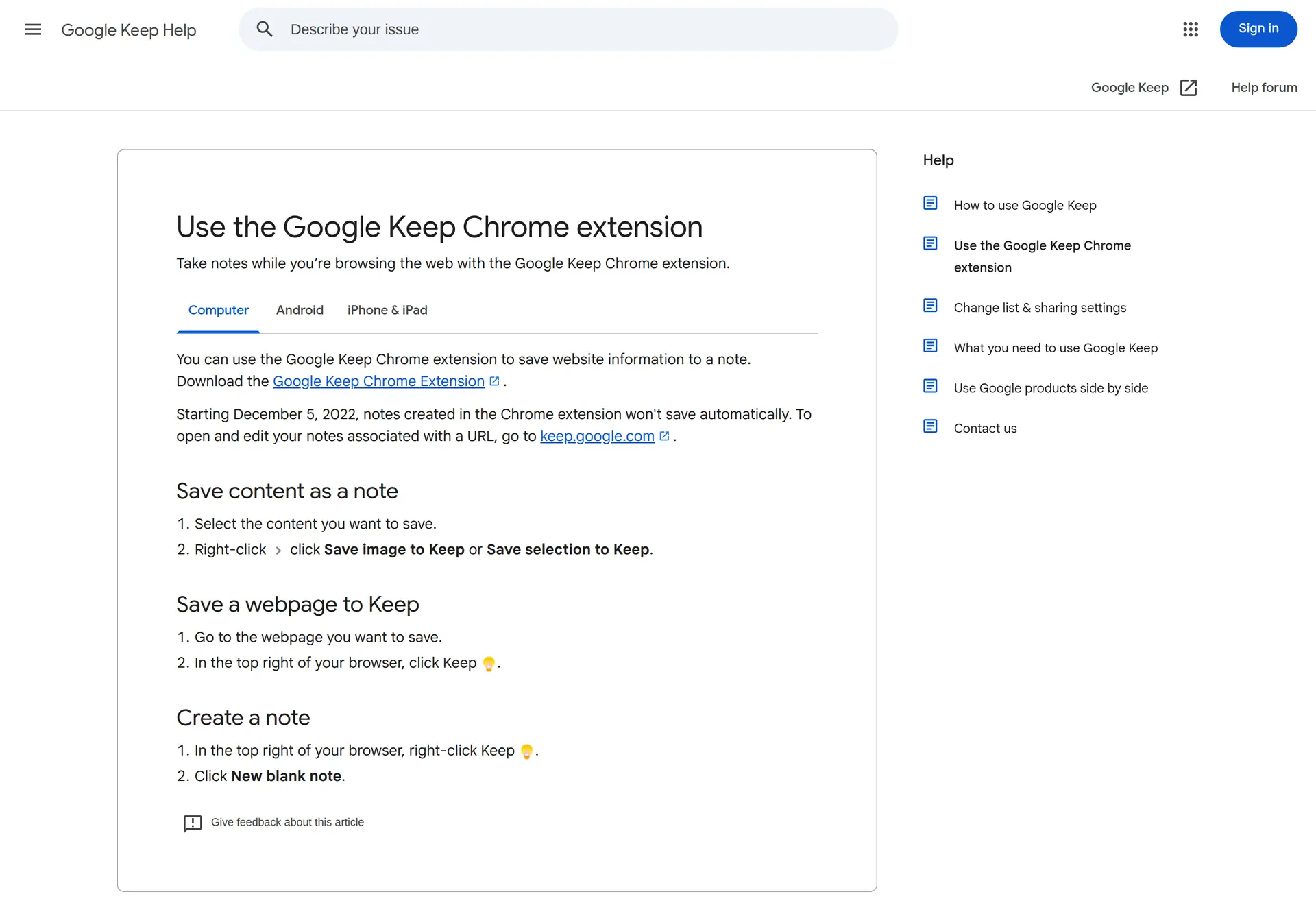The height and width of the screenshot is (914, 1316).
Task: Click external link icon after Chrome Extension link
Action: point(494,381)
